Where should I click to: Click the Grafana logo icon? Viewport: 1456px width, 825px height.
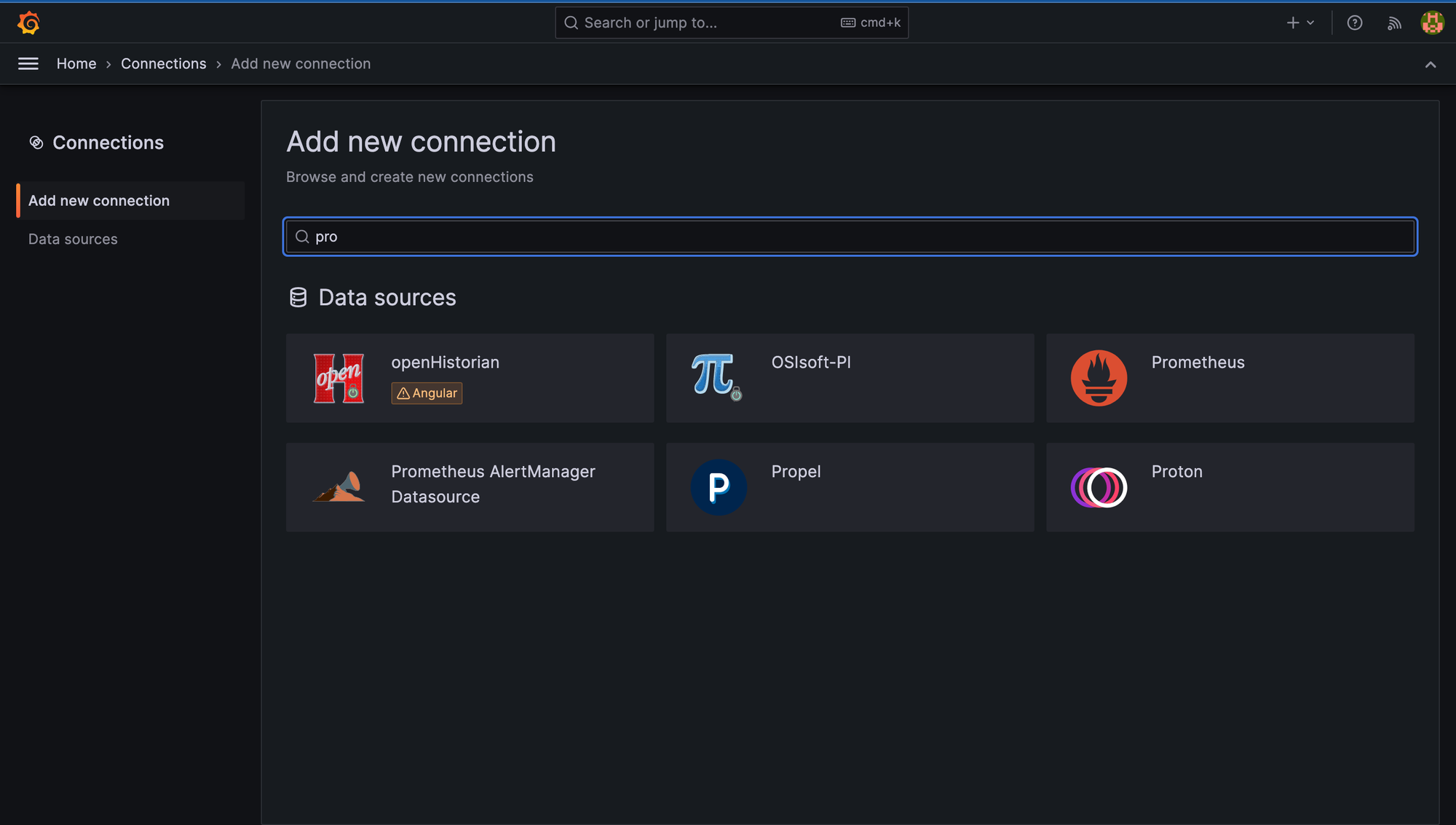point(28,23)
